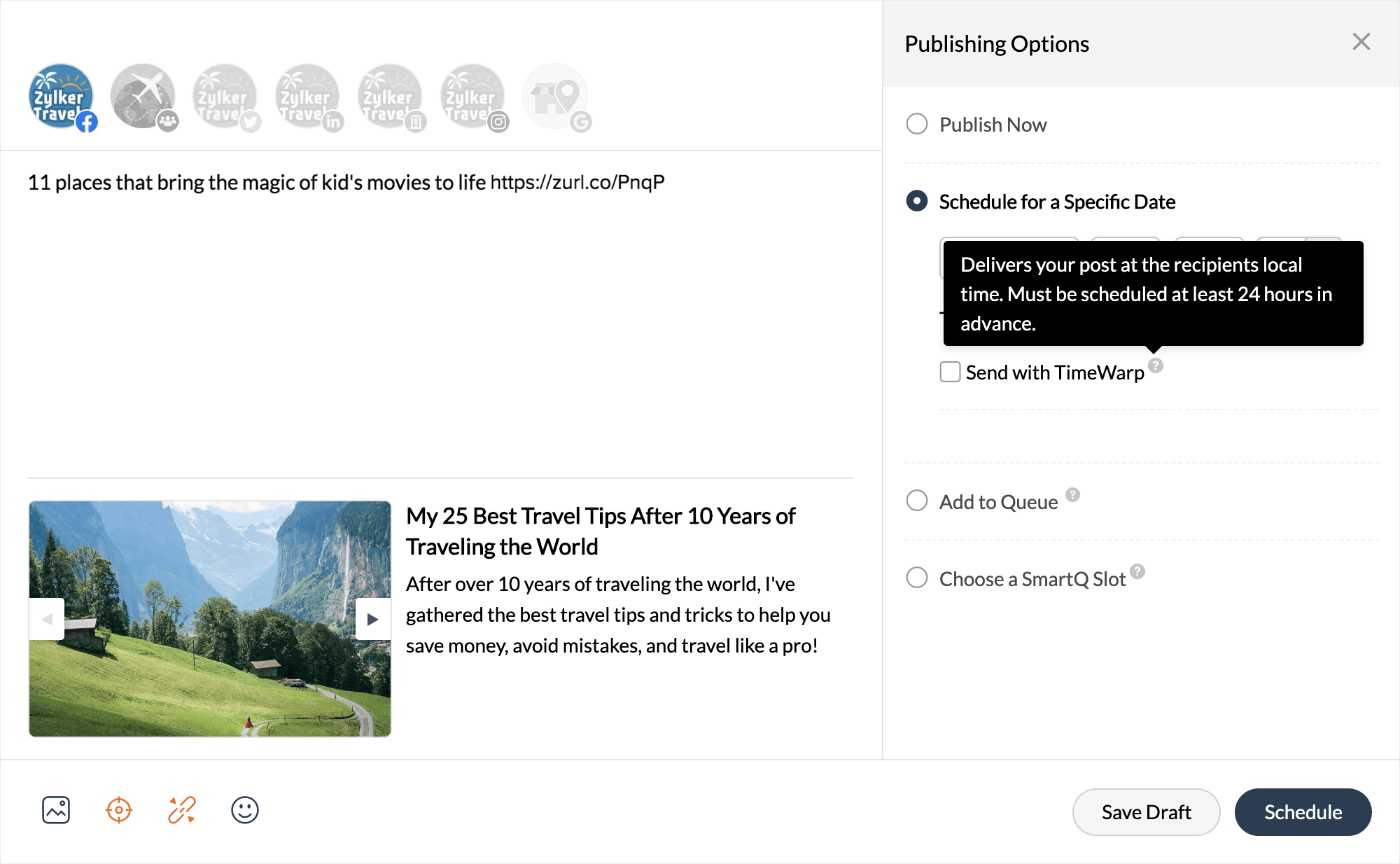Image resolution: width=1400 pixels, height=864 pixels.
Task: Select the Zylker Travel Facebook account
Action: 62,97
